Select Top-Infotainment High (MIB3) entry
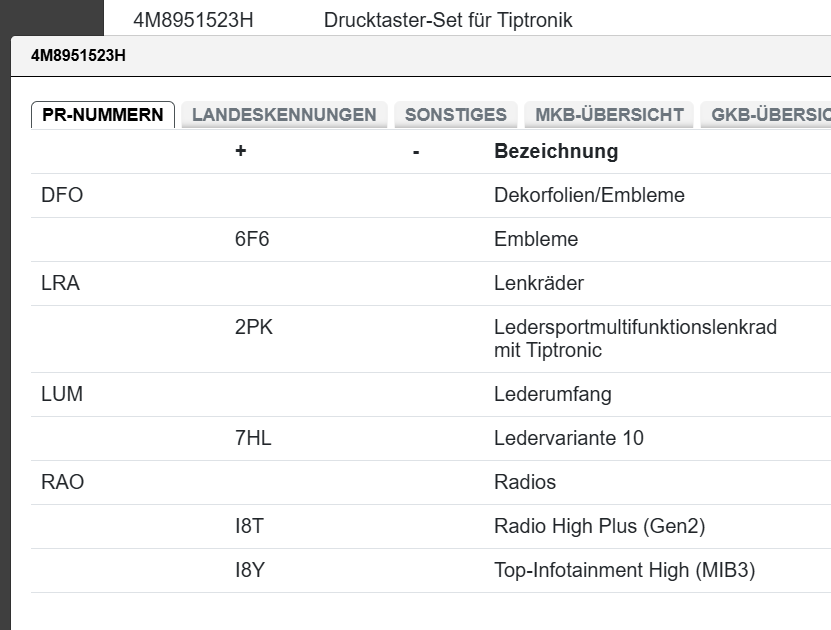Image resolution: width=831 pixels, height=630 pixels. tap(625, 570)
